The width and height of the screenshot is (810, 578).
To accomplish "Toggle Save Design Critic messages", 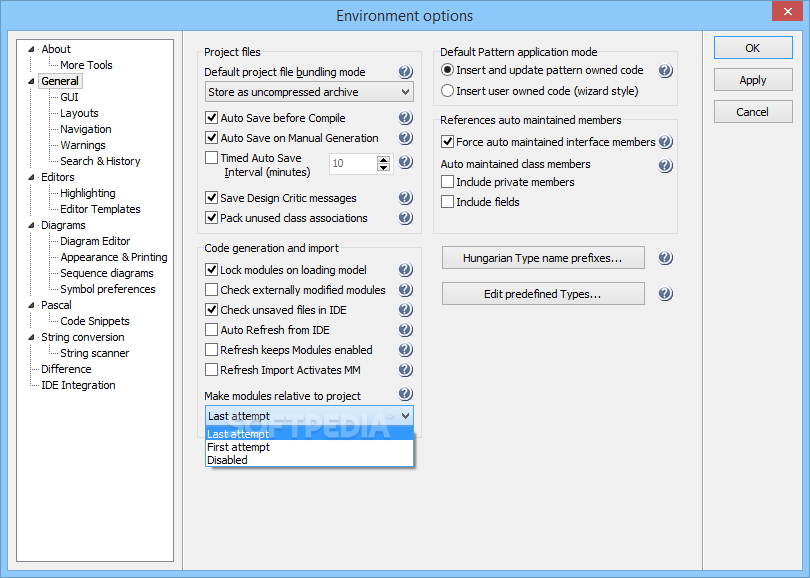I will (211, 198).
